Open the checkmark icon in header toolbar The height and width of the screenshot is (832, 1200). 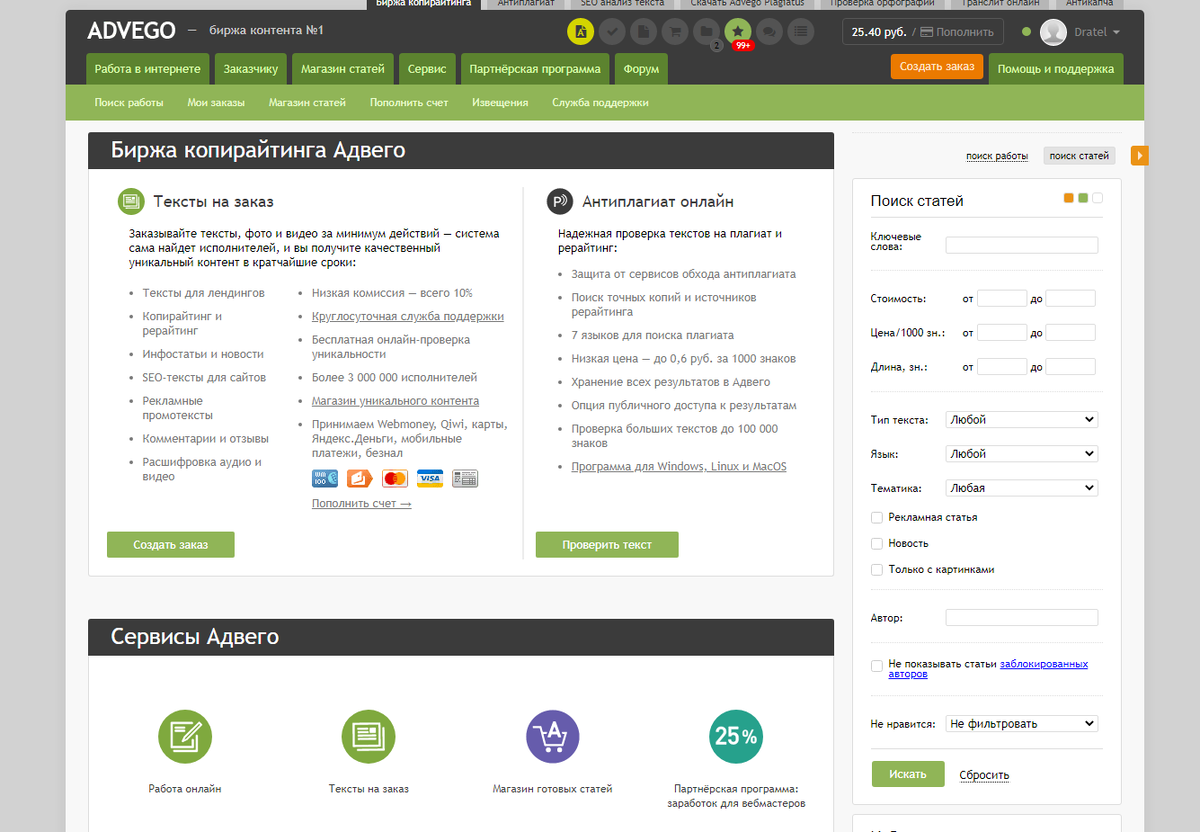(x=612, y=32)
